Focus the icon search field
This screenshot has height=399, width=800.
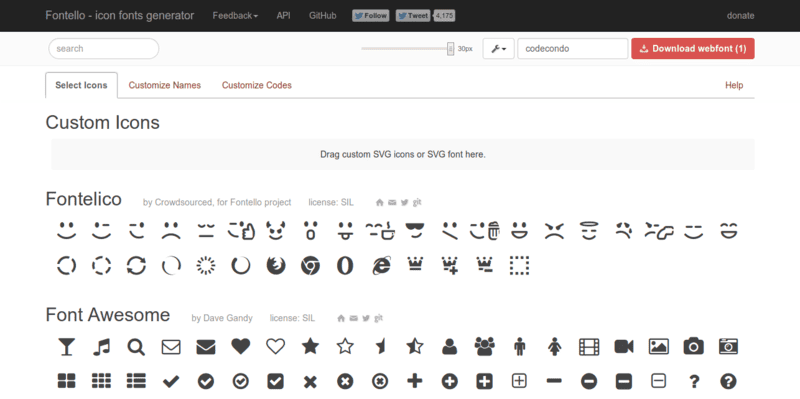tap(104, 49)
